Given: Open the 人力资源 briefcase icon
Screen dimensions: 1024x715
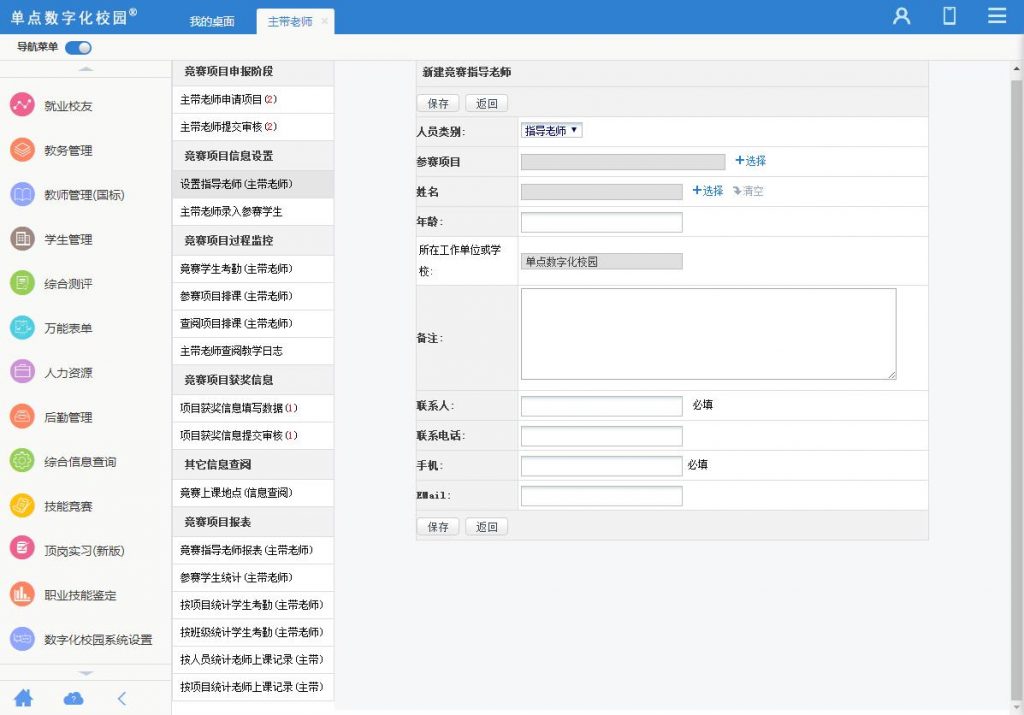Looking at the screenshot, I should 22,372.
